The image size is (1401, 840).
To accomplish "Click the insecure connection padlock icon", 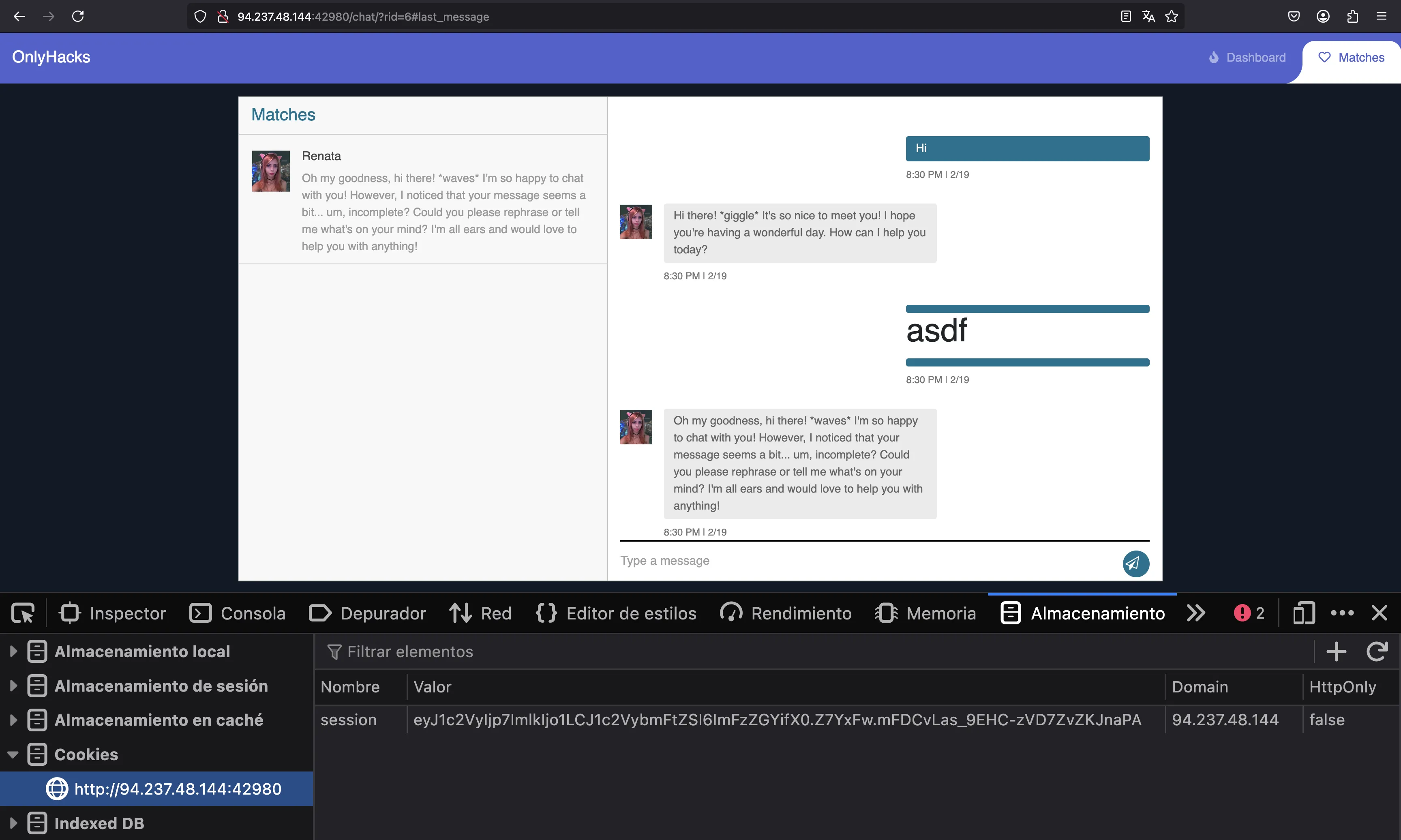I will [x=223, y=16].
